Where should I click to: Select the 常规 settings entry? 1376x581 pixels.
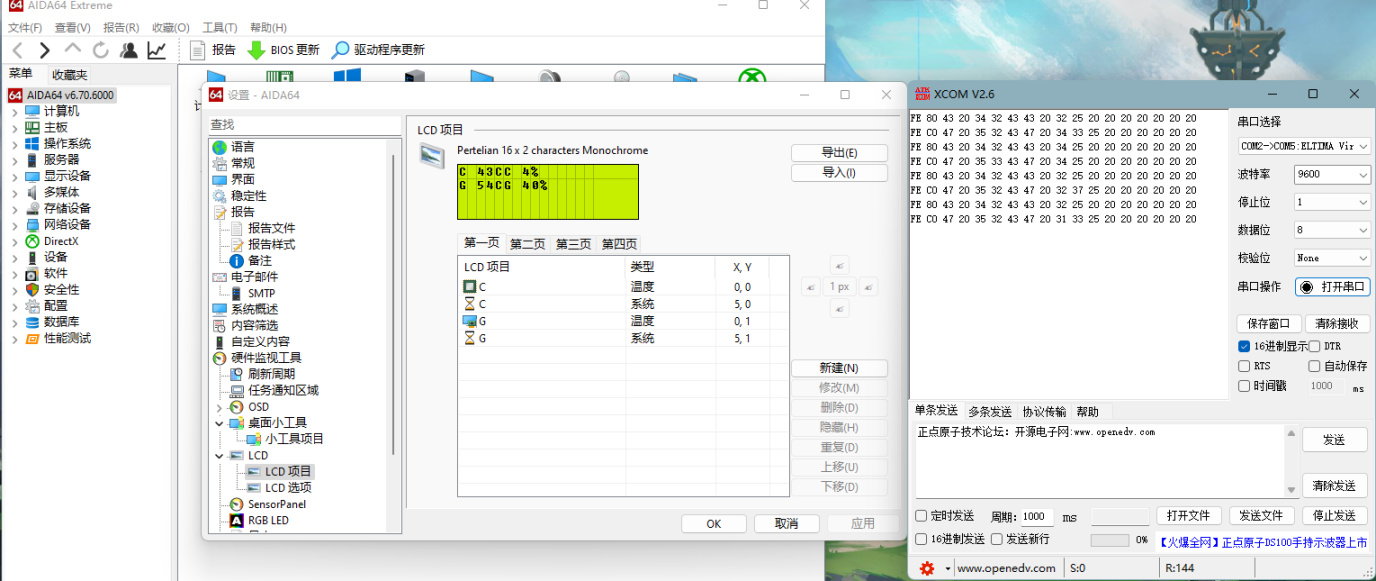pos(242,163)
